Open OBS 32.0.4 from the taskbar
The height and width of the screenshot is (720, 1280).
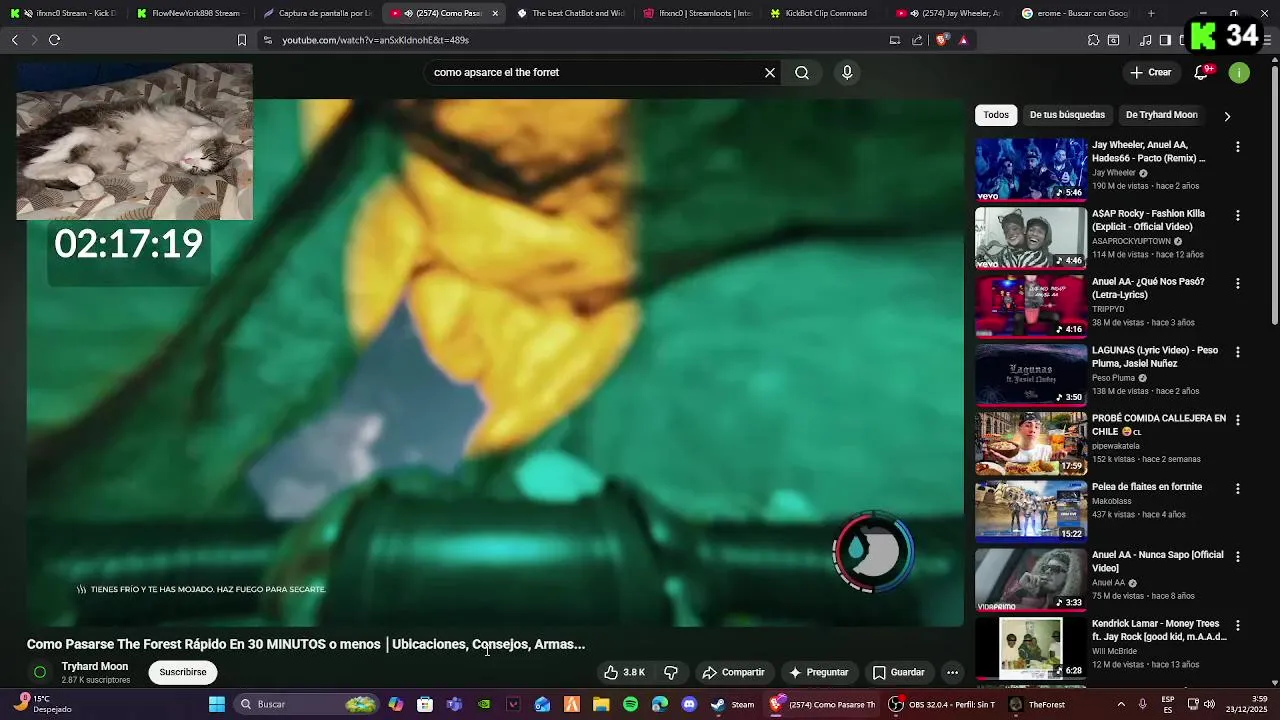pos(941,704)
